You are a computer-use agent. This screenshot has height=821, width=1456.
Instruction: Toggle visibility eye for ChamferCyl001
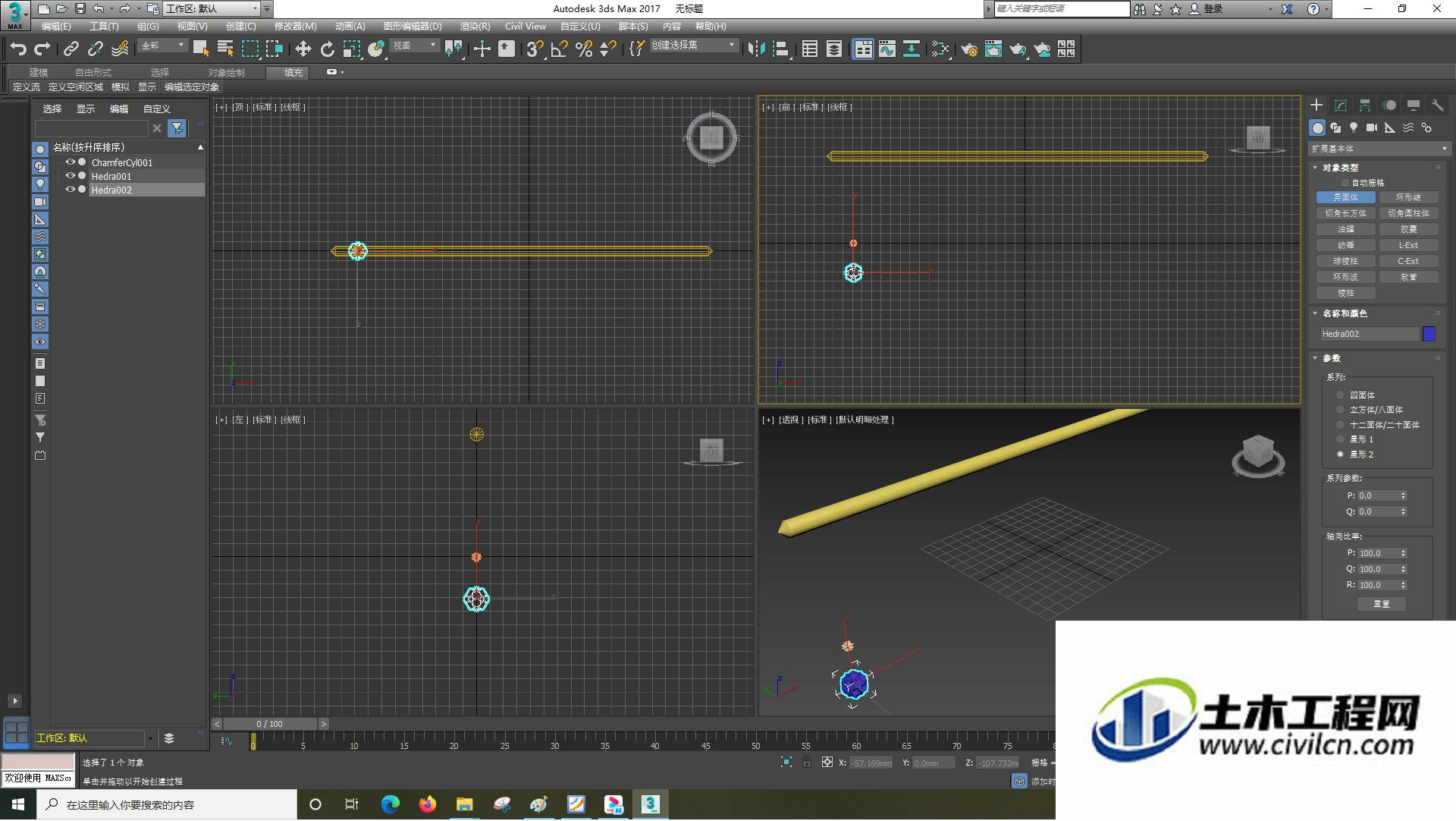[x=71, y=162]
